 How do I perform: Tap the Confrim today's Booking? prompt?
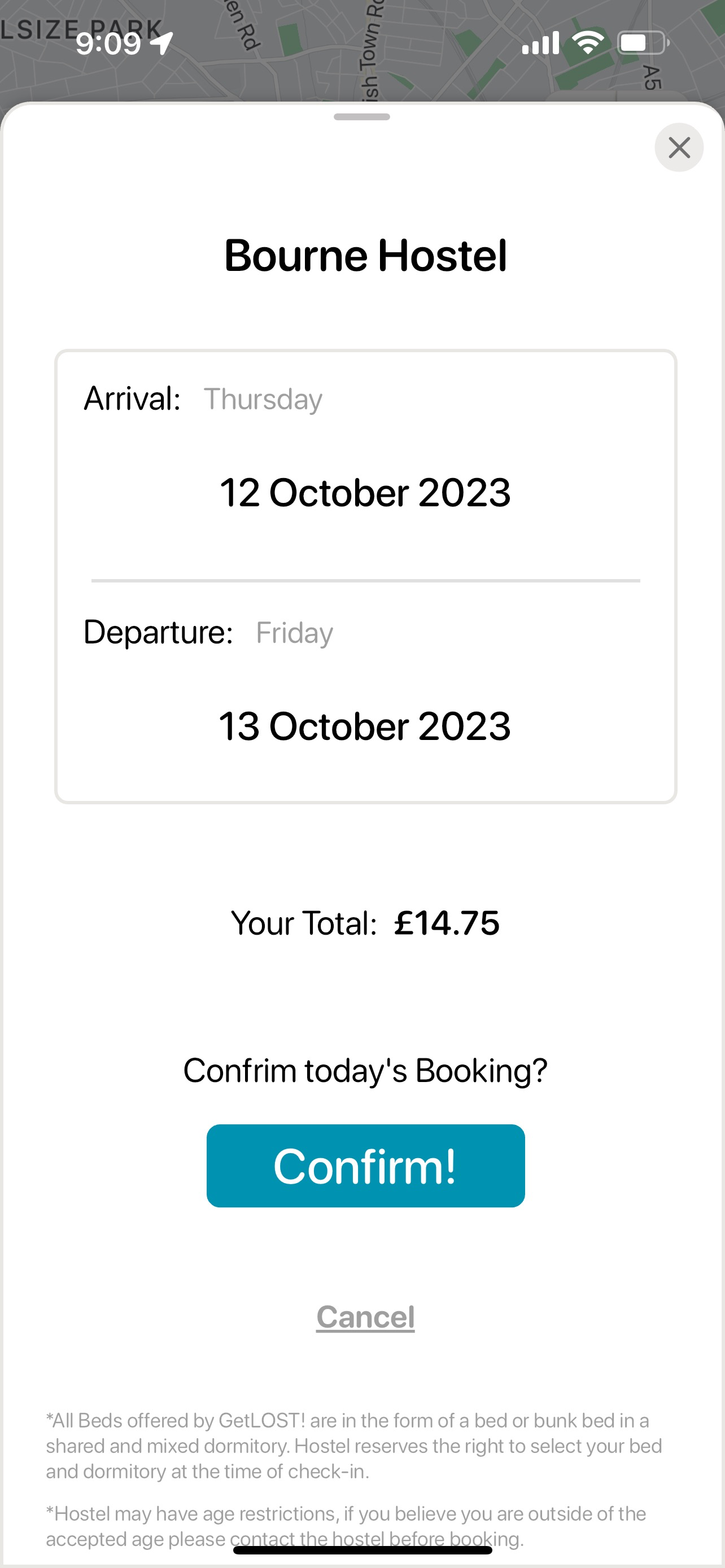click(x=365, y=1071)
